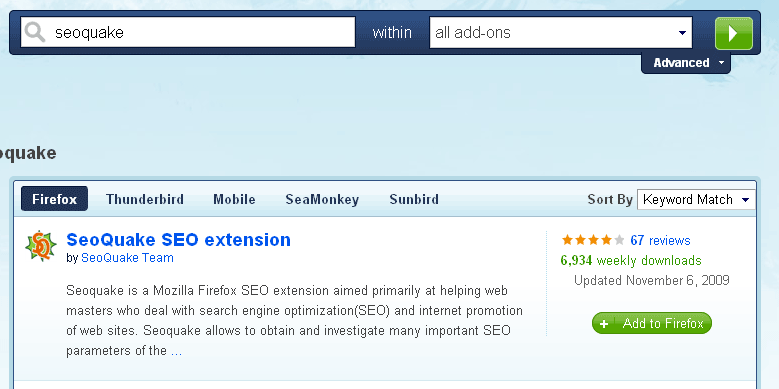The height and width of the screenshot is (389, 779).
Task: Switch to the Mobile tab
Action: tap(234, 199)
